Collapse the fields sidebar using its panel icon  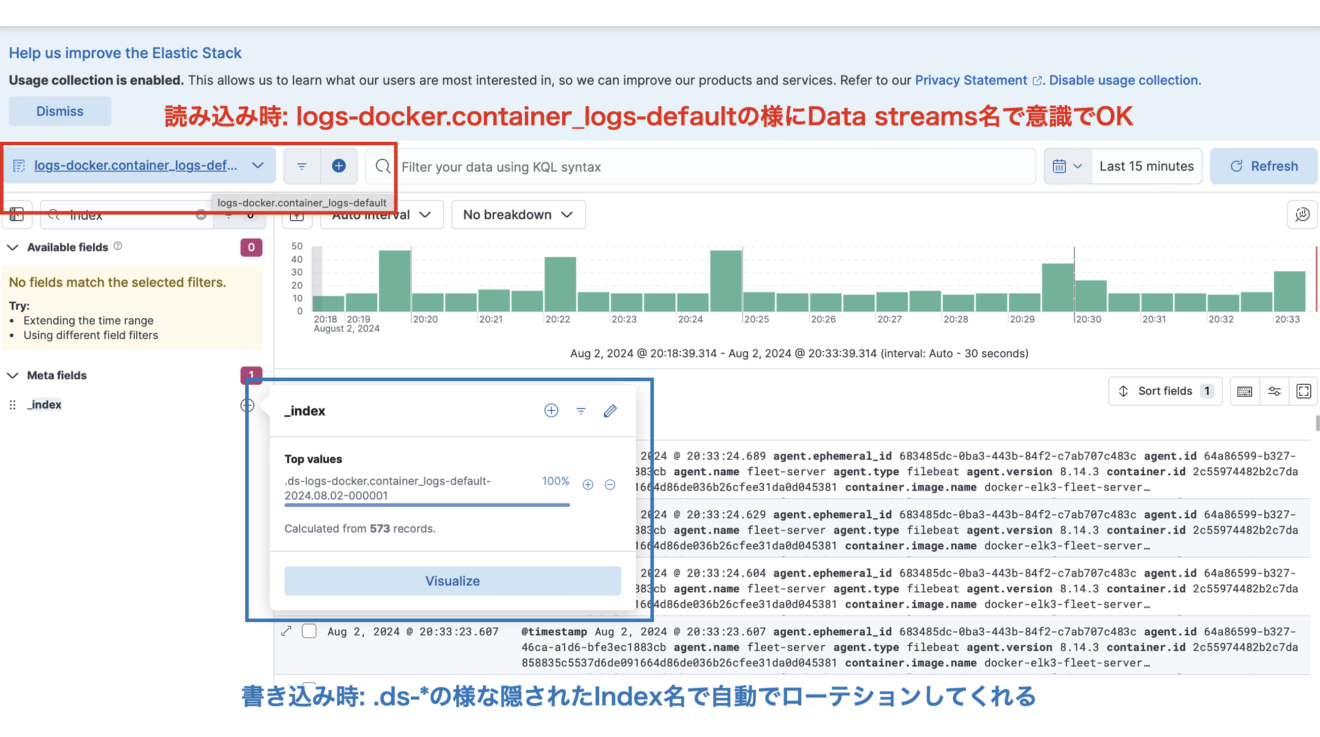[16, 214]
